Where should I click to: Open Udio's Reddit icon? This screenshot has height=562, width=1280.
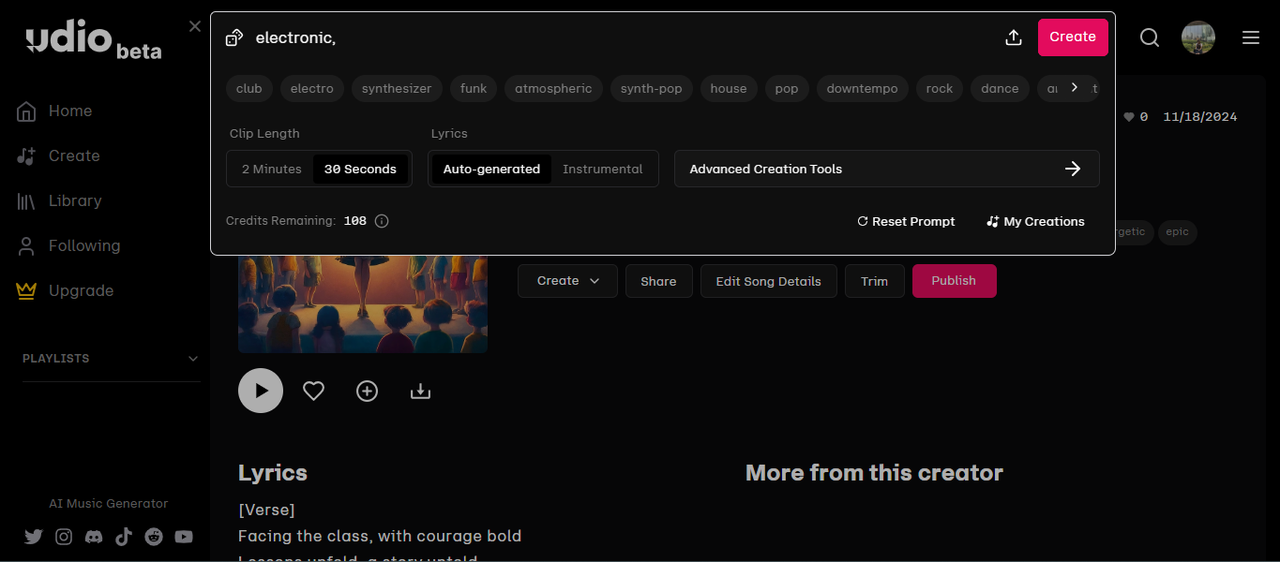153,537
